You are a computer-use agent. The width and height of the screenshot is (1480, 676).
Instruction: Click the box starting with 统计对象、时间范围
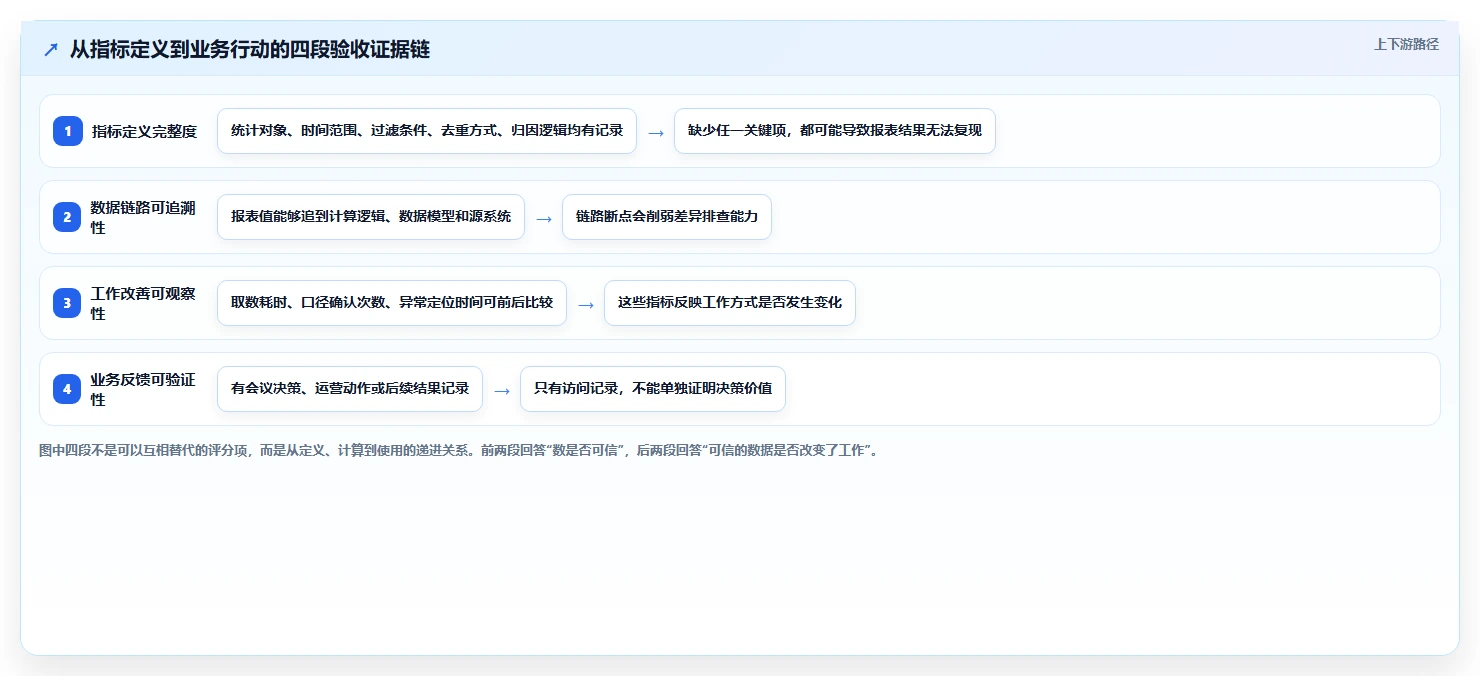coord(427,131)
